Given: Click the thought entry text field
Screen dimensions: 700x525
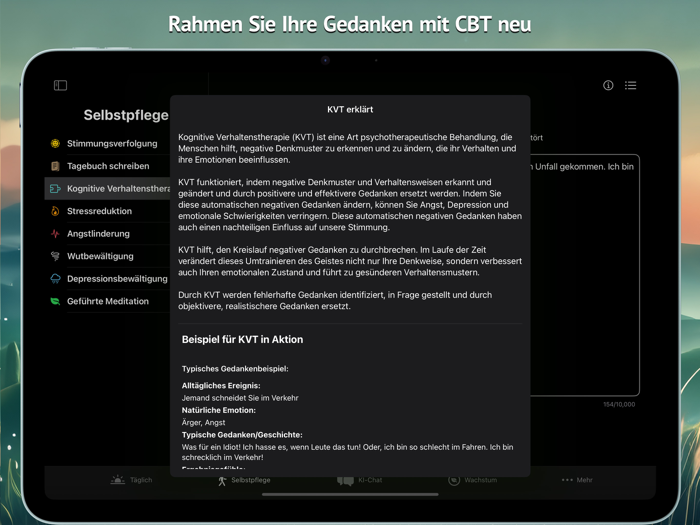Looking at the screenshot, I should (585, 275).
